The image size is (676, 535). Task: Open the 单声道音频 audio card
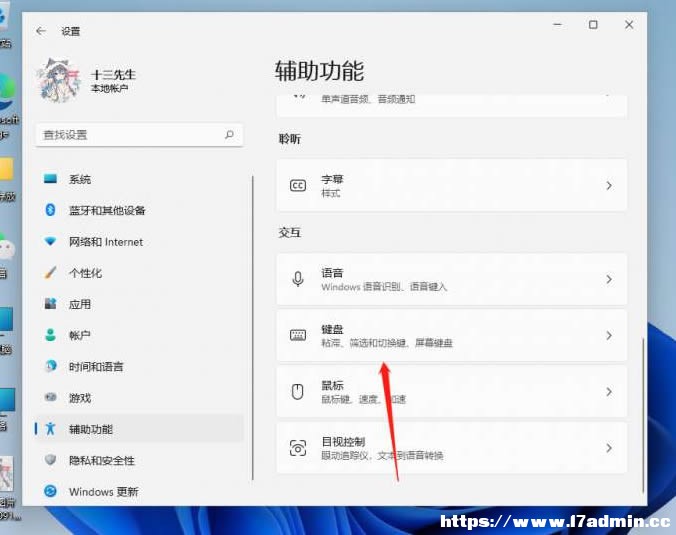point(452,106)
